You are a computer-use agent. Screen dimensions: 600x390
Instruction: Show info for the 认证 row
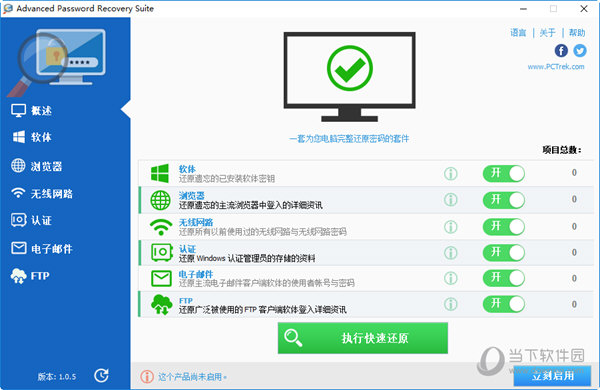point(451,253)
